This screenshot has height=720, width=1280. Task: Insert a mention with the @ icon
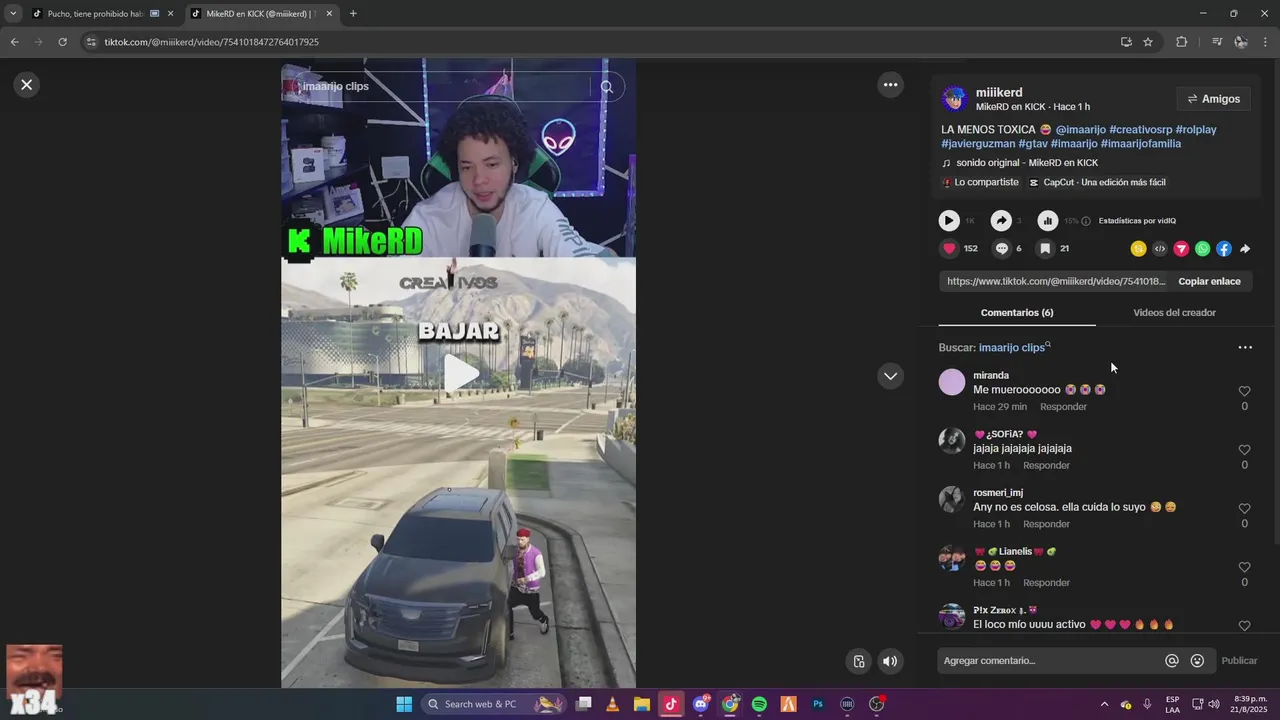pyautogui.click(x=1172, y=661)
